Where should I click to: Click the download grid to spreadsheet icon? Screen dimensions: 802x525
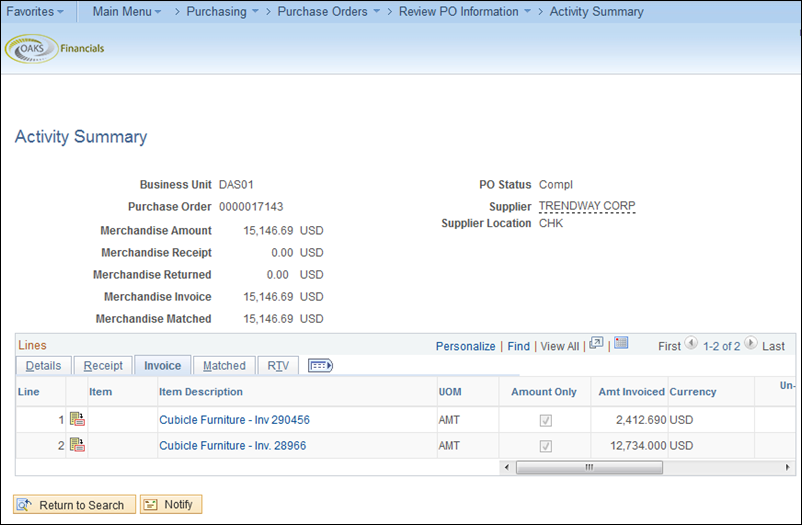[x=621, y=343]
